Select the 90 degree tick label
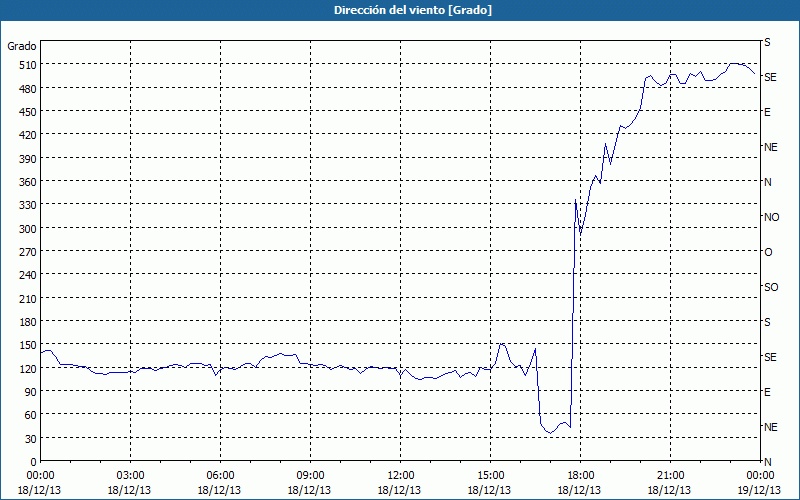 tap(31, 392)
